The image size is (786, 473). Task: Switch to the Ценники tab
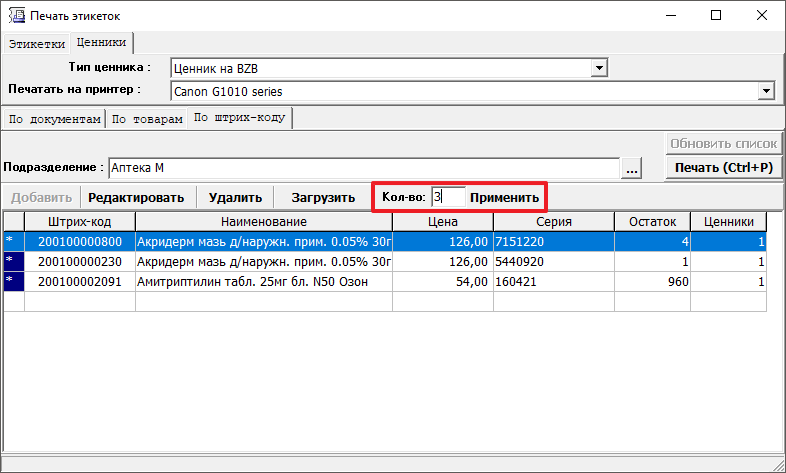click(x=101, y=43)
